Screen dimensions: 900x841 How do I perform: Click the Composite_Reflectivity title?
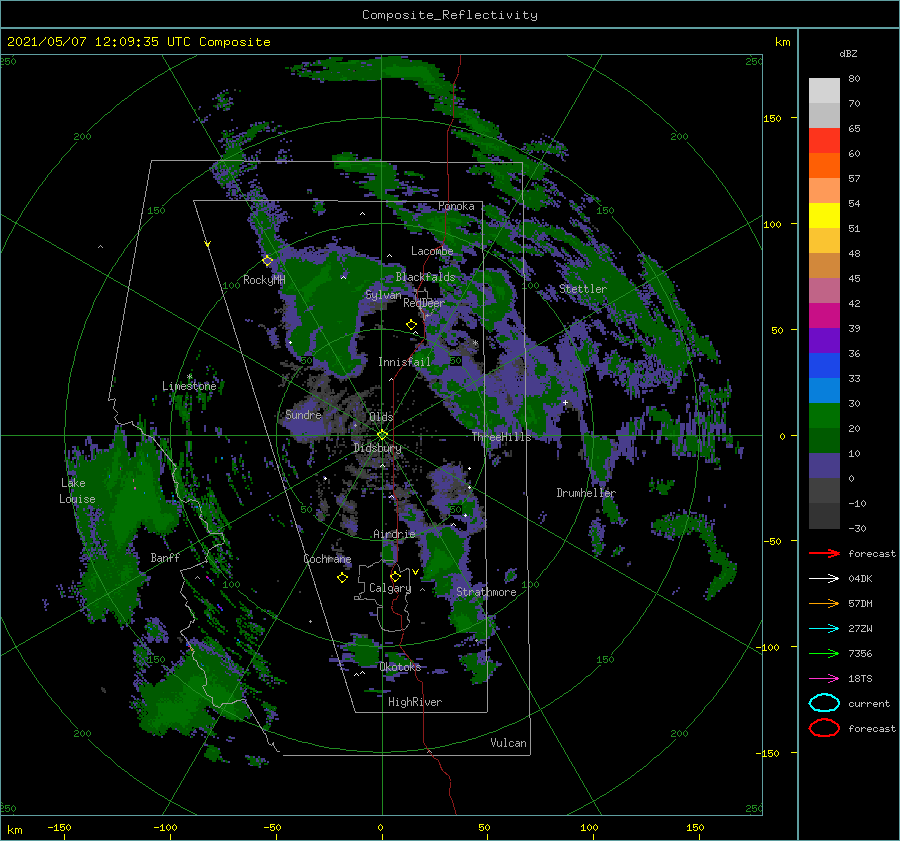[x=449, y=15]
